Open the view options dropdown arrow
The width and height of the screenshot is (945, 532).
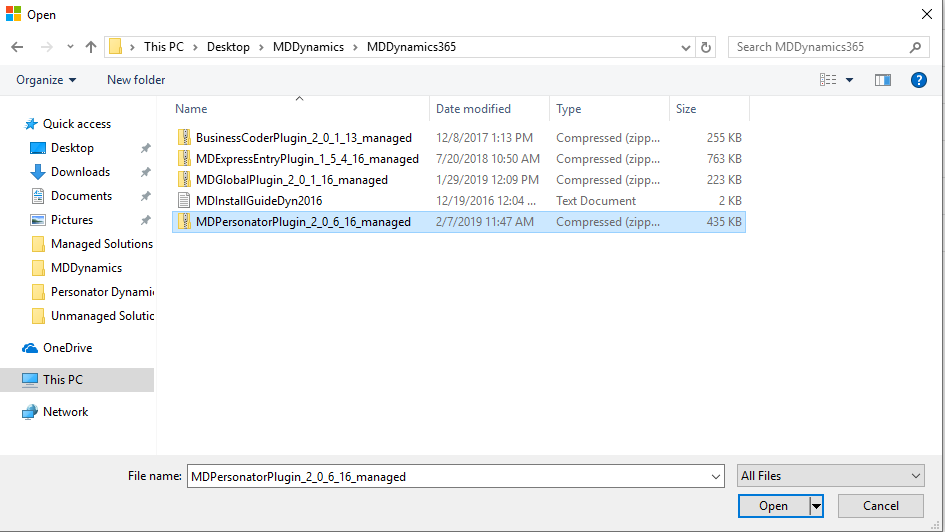coord(849,80)
